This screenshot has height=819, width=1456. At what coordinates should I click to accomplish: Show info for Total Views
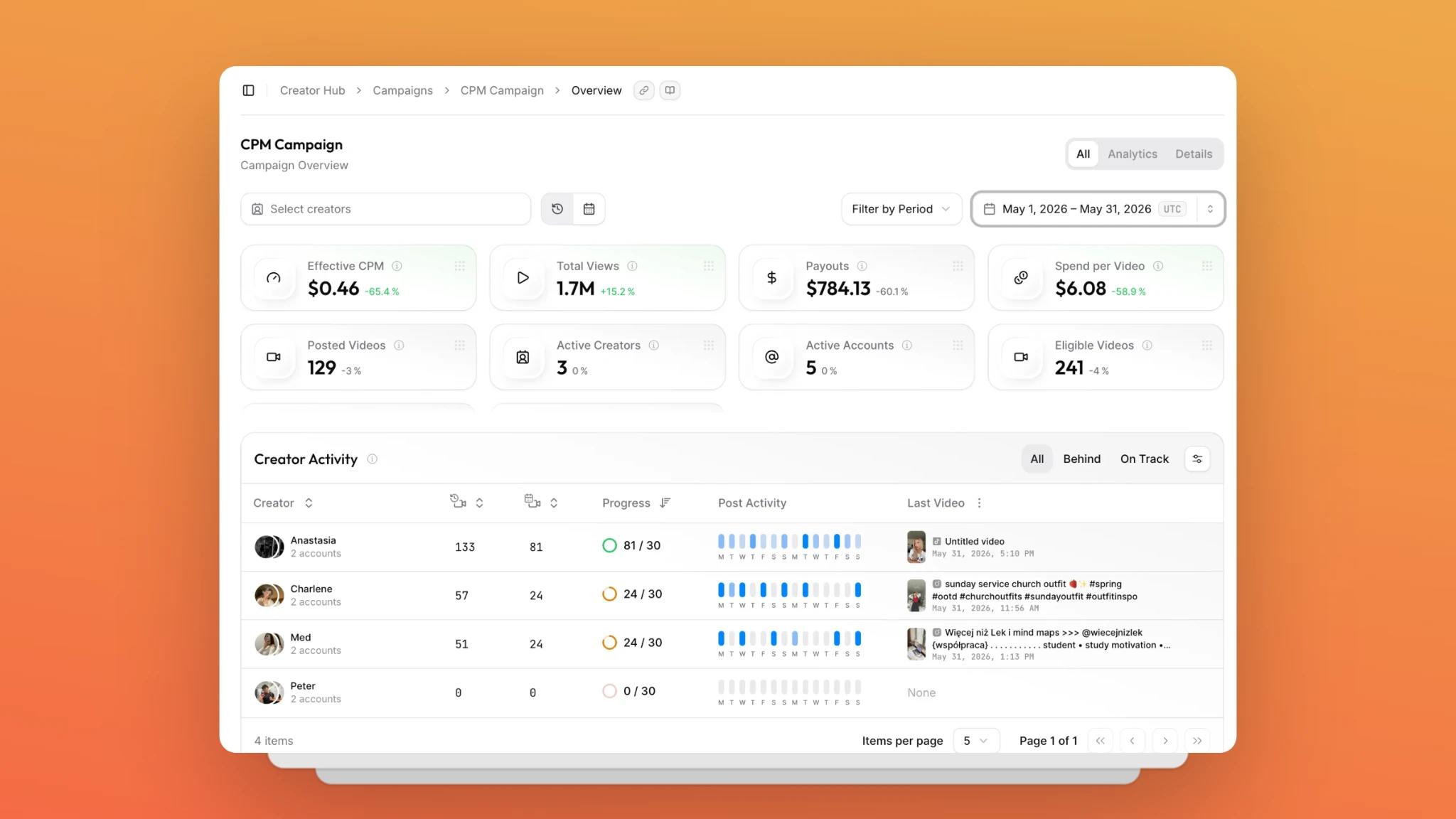click(x=632, y=266)
